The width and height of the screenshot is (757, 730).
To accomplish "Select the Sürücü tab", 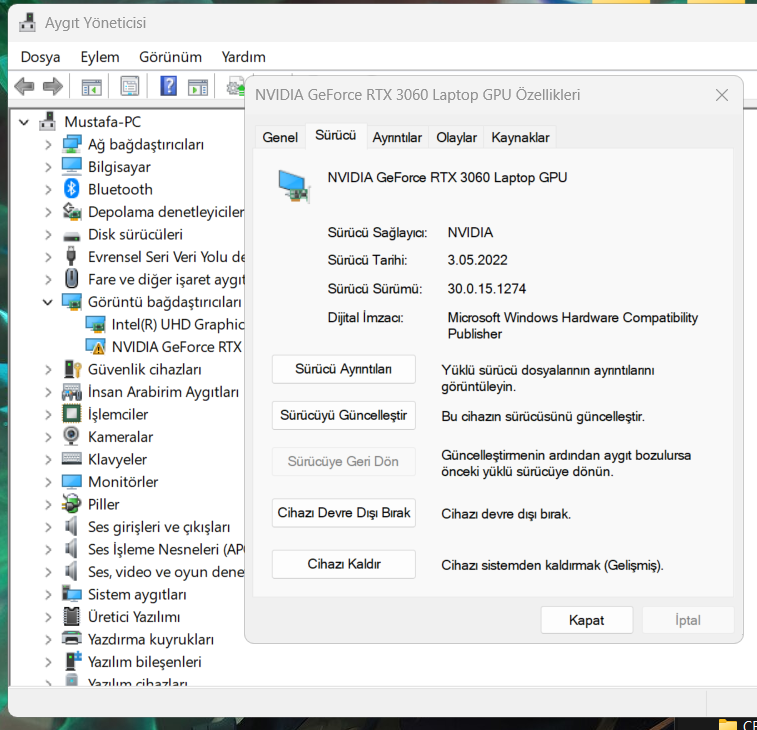I will click(336, 135).
